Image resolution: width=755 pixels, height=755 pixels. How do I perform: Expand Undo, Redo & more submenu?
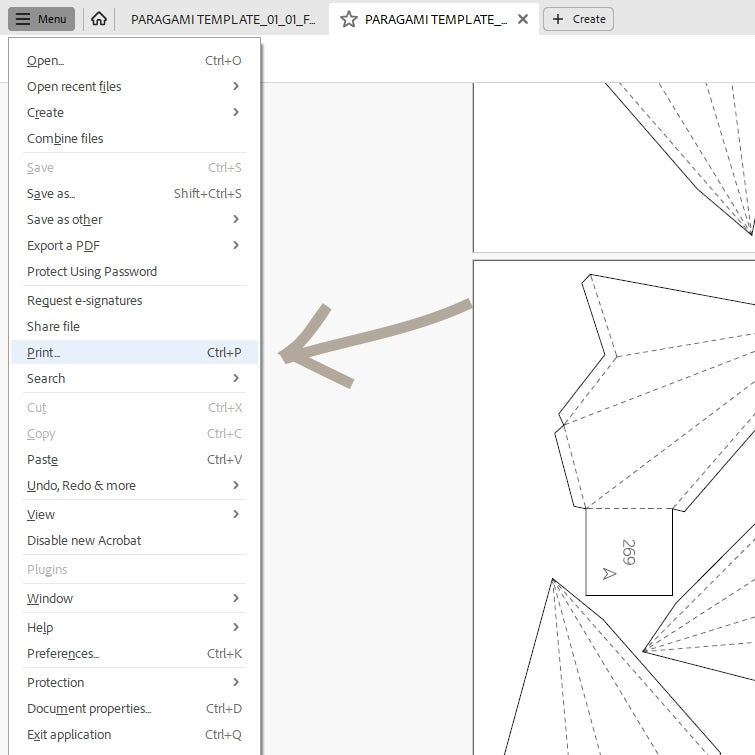(134, 485)
